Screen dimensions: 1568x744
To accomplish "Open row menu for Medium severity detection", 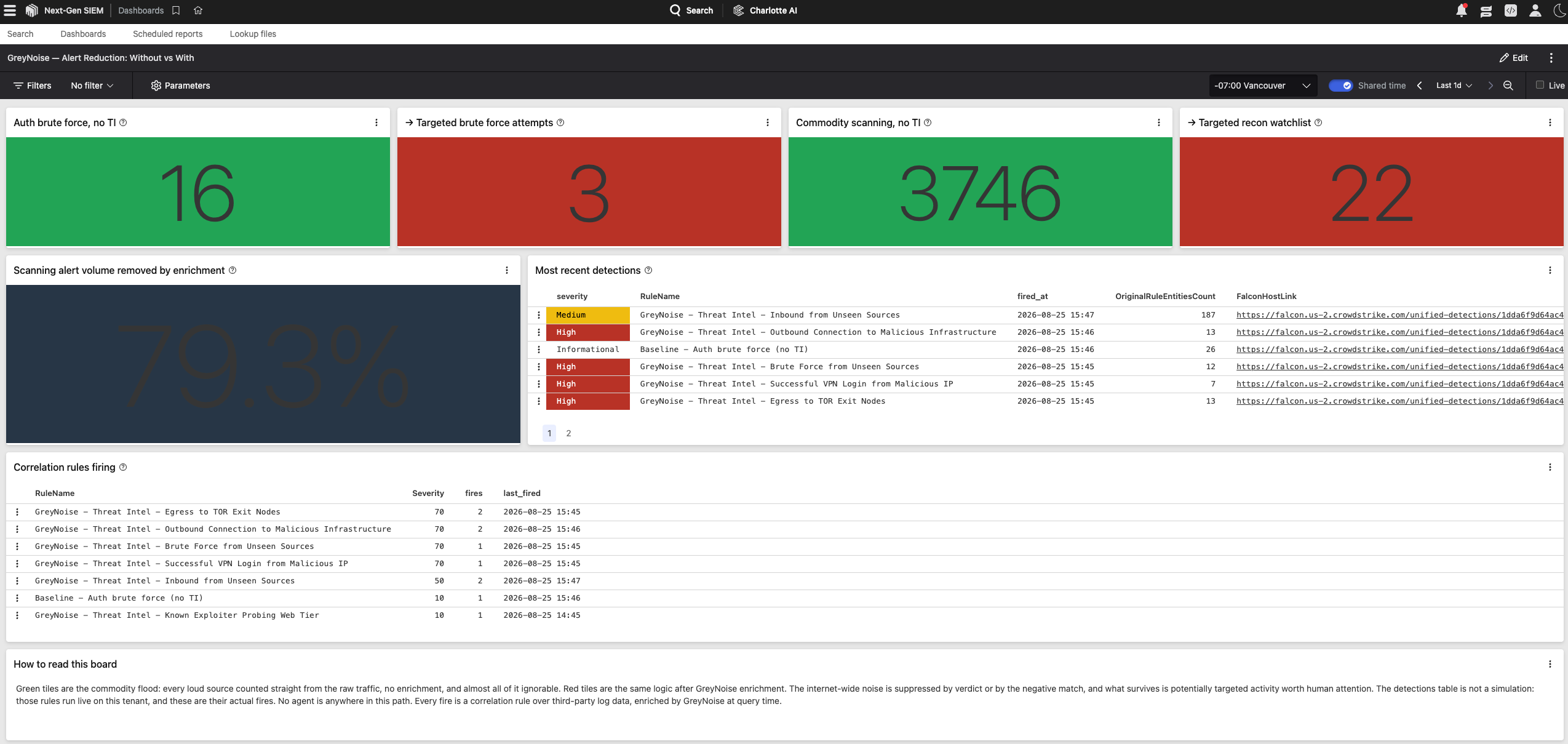I will (539, 315).
